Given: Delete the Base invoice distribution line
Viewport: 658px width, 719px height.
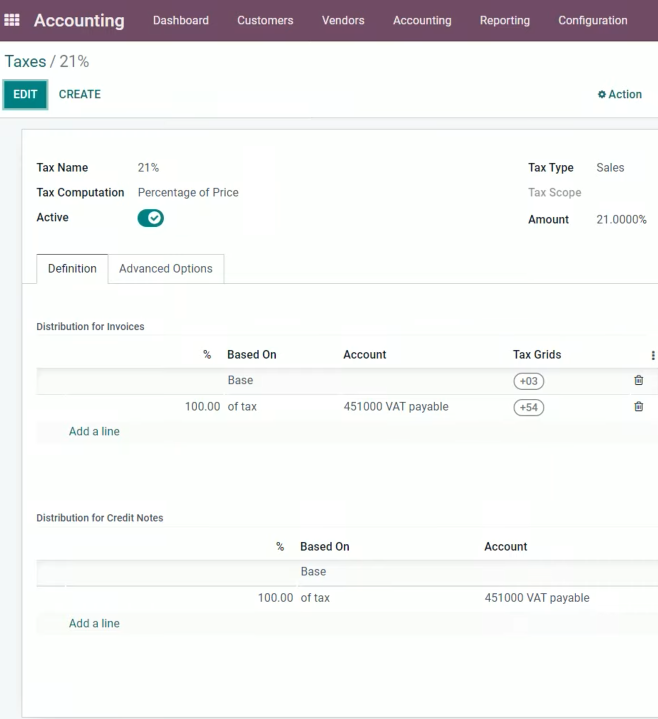Looking at the screenshot, I should pyautogui.click(x=638, y=380).
